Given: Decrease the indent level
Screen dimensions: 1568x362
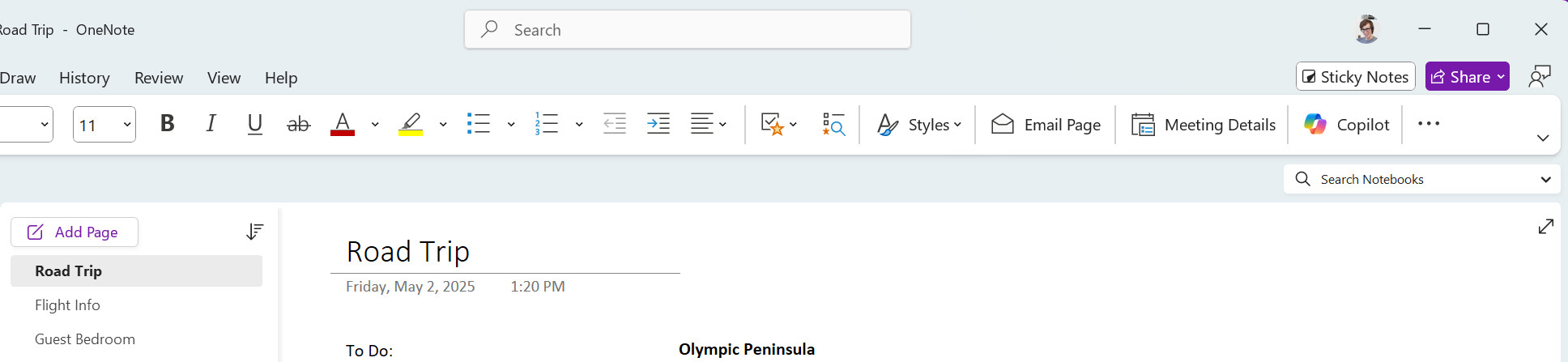Looking at the screenshot, I should (x=615, y=124).
